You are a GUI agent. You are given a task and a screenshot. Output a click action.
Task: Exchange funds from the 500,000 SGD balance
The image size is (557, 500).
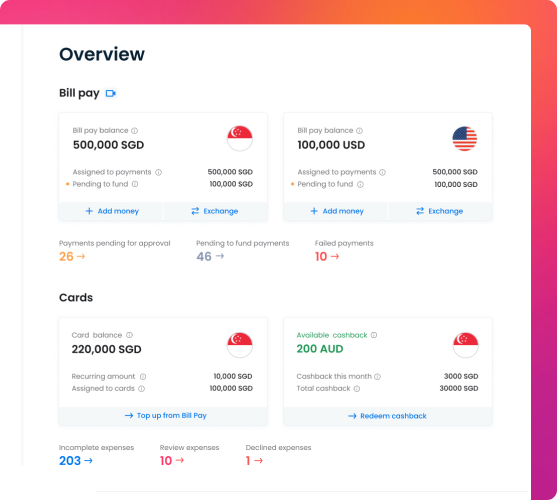[215, 211]
